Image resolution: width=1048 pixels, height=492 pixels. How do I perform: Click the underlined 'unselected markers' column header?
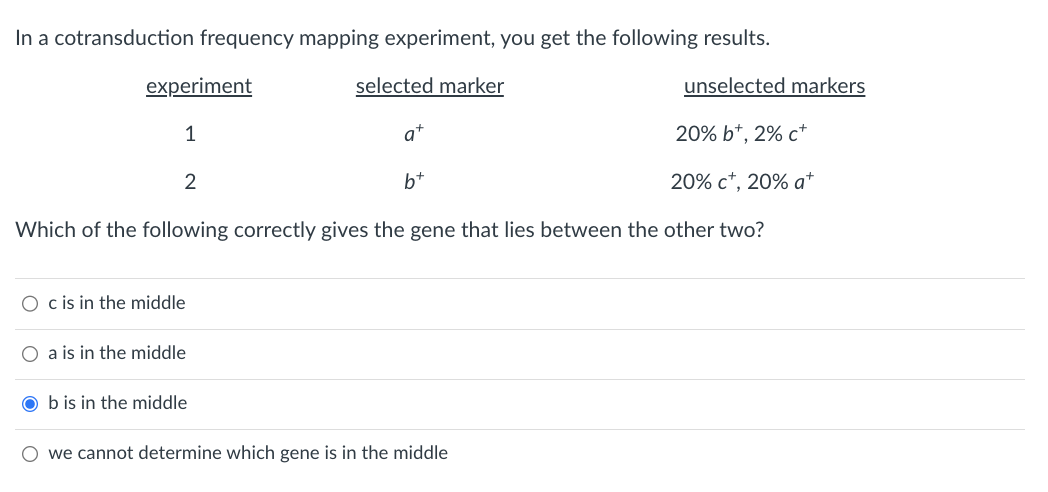[774, 87]
